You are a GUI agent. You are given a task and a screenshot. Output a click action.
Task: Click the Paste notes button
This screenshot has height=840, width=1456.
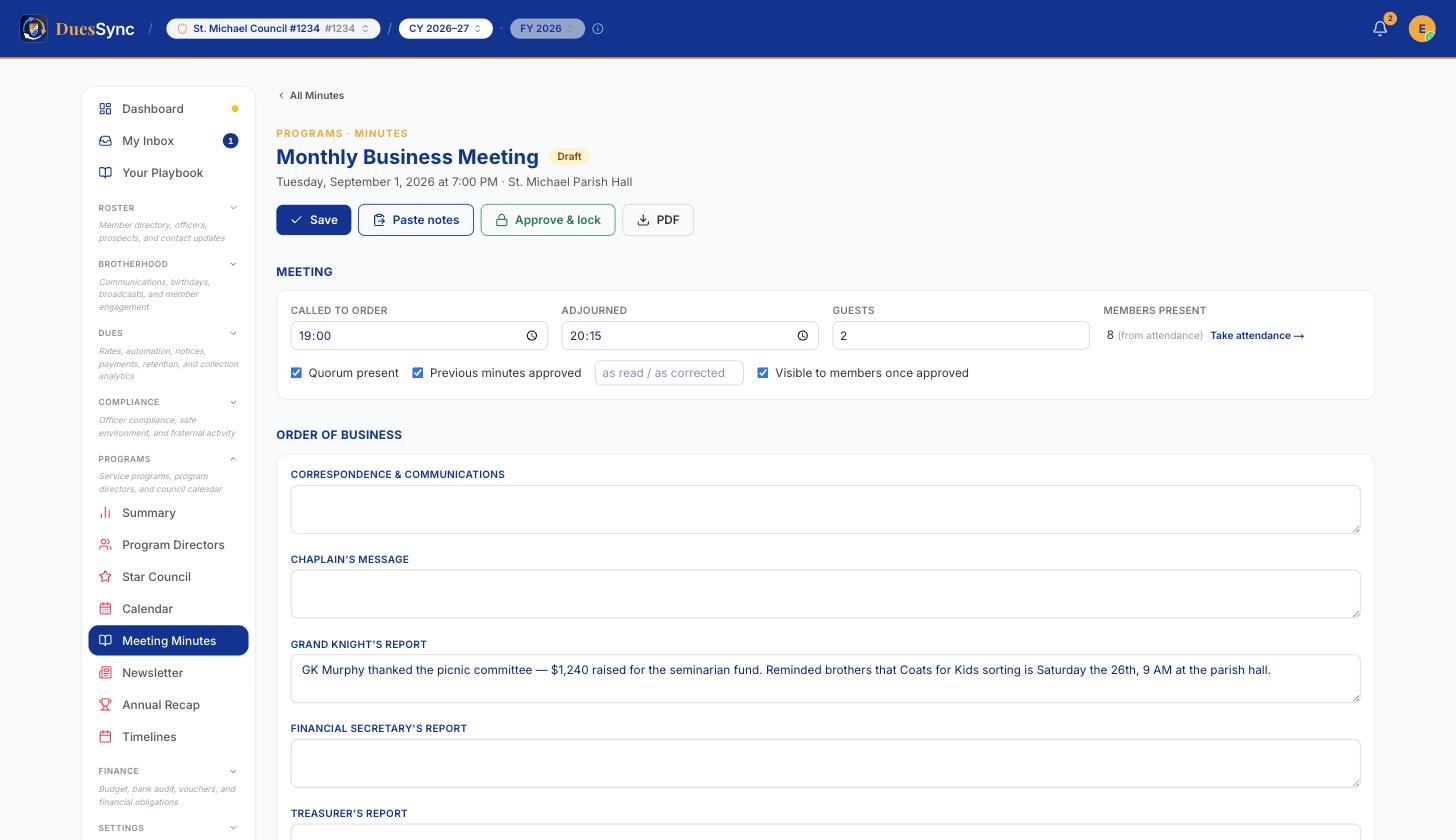pos(416,220)
